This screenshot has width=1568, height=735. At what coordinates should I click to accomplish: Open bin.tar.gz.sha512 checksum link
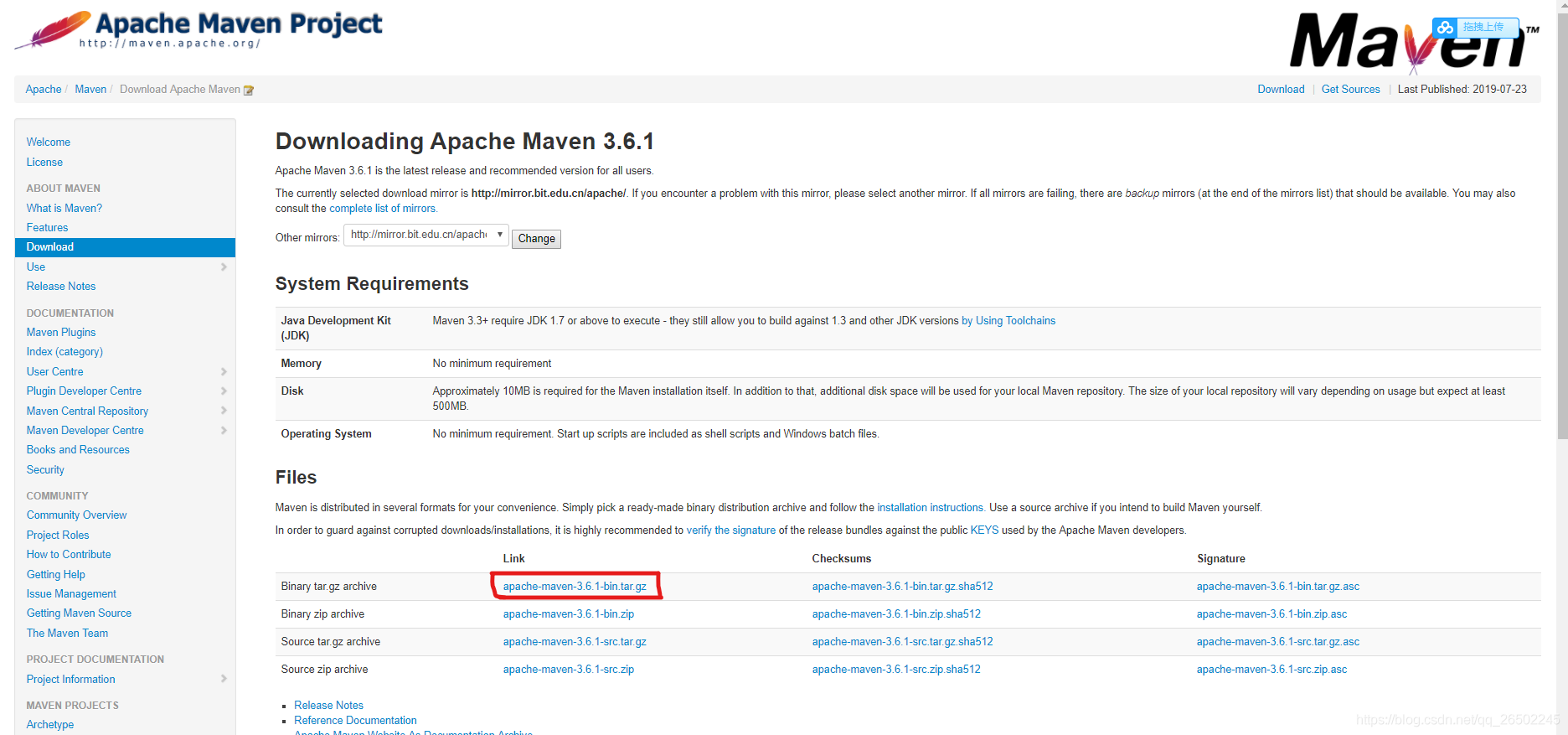[902, 587]
